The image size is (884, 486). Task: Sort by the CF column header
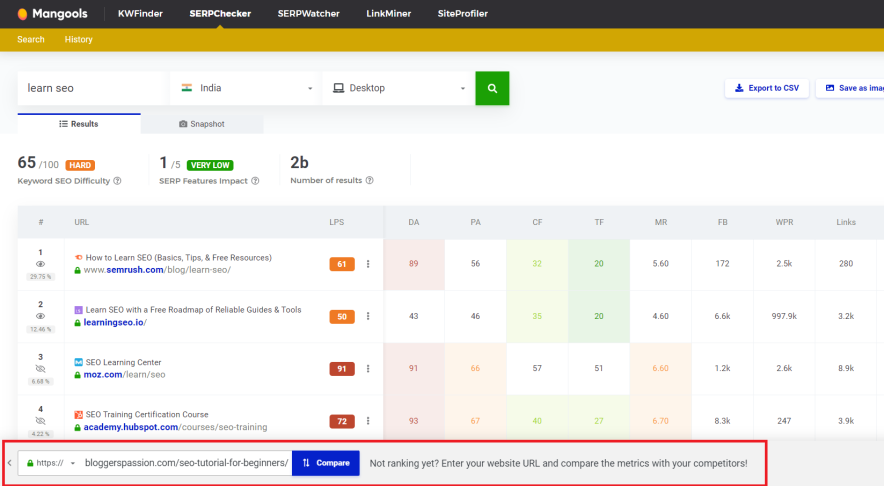pos(537,222)
